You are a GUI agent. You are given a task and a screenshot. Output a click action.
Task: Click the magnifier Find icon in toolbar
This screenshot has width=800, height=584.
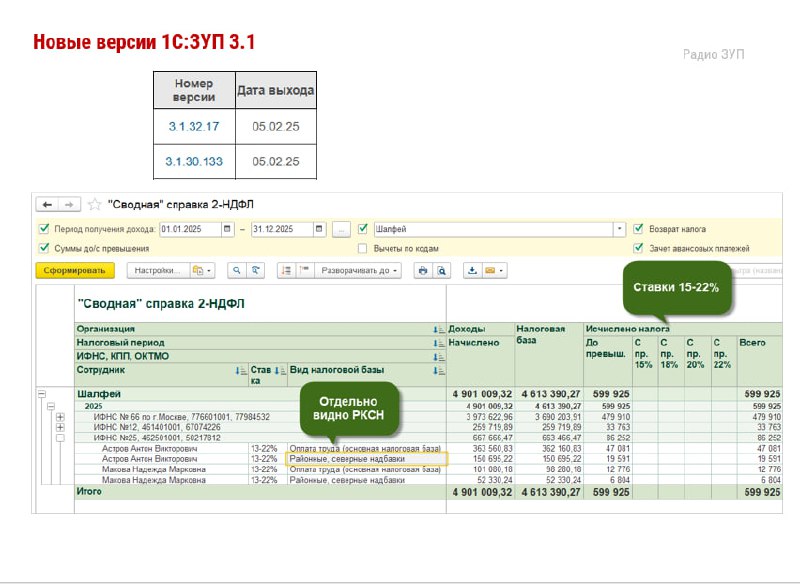tap(236, 270)
